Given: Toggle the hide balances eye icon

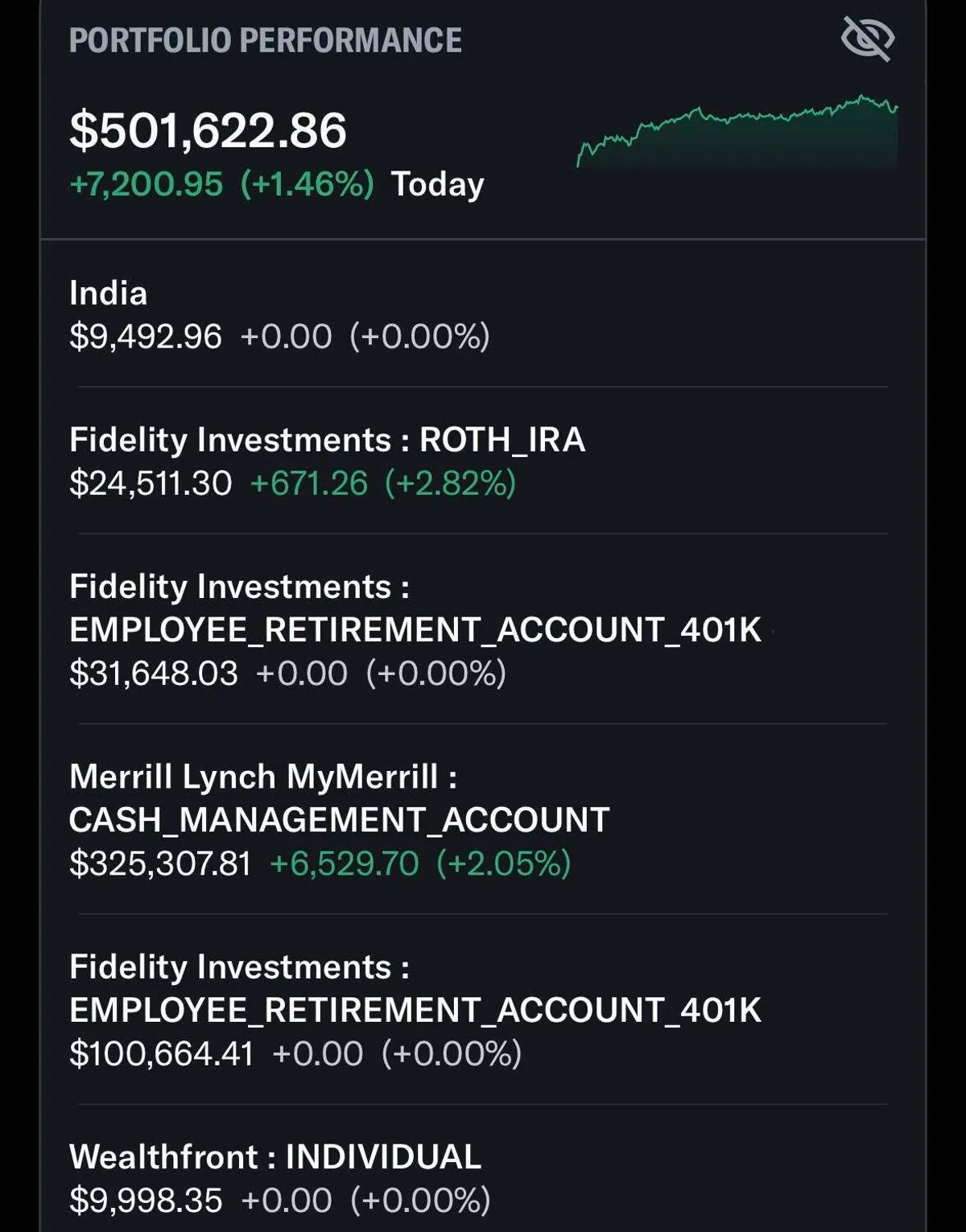Looking at the screenshot, I should tap(867, 39).
